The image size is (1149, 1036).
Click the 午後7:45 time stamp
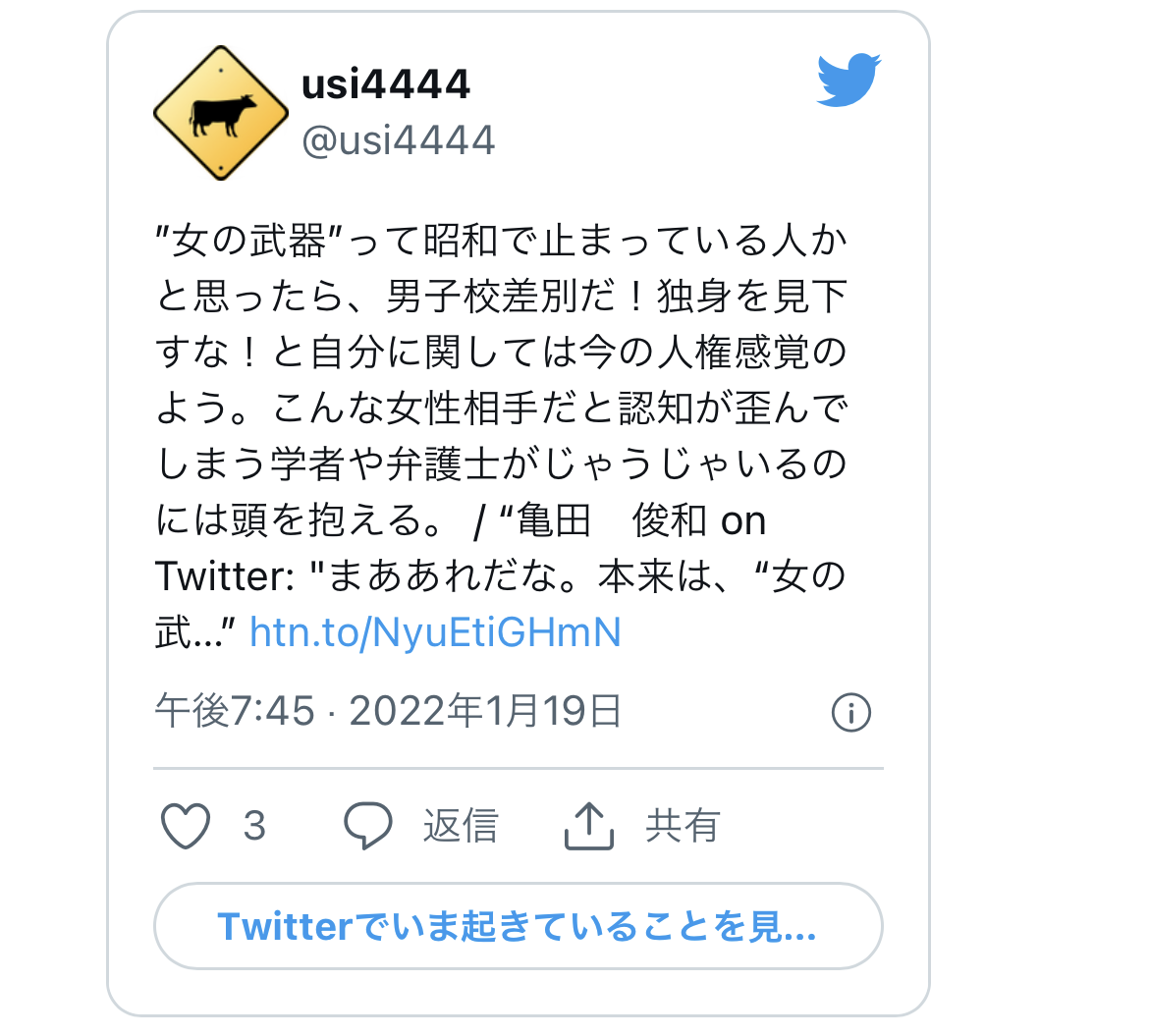(236, 711)
